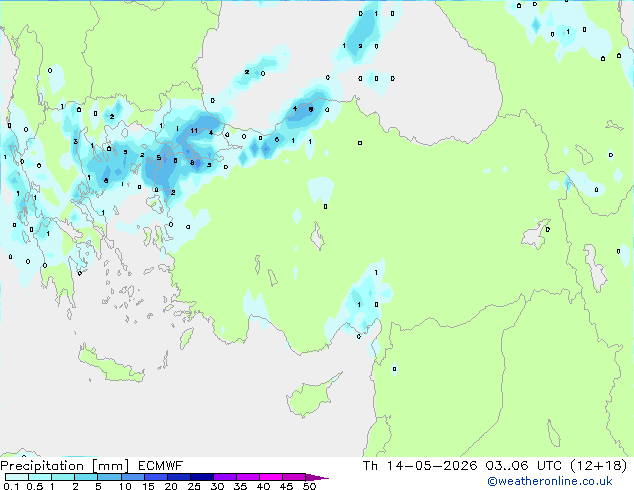Select the 25–30 mm dark blue swatch
Viewport: 634px width, 490px height.
point(202,477)
